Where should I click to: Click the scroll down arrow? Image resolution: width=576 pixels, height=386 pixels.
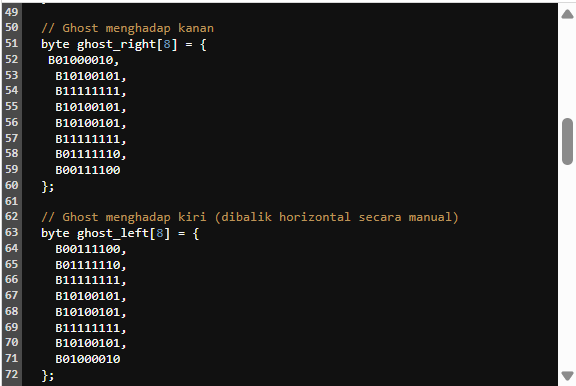tap(567, 376)
